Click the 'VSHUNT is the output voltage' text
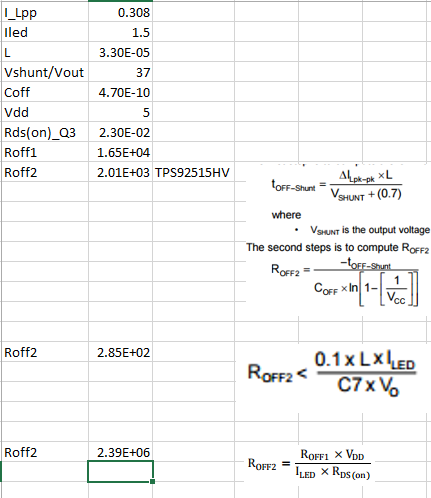 tap(370, 230)
